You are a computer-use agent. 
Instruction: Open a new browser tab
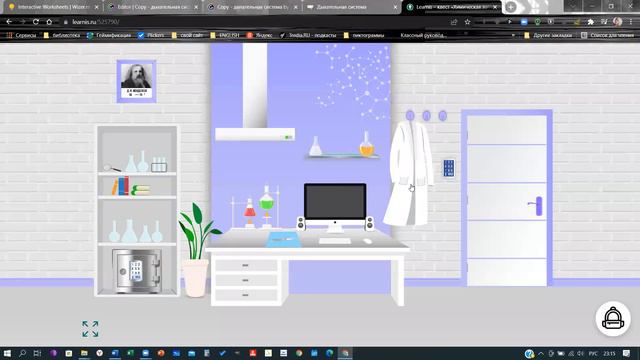coord(511,7)
